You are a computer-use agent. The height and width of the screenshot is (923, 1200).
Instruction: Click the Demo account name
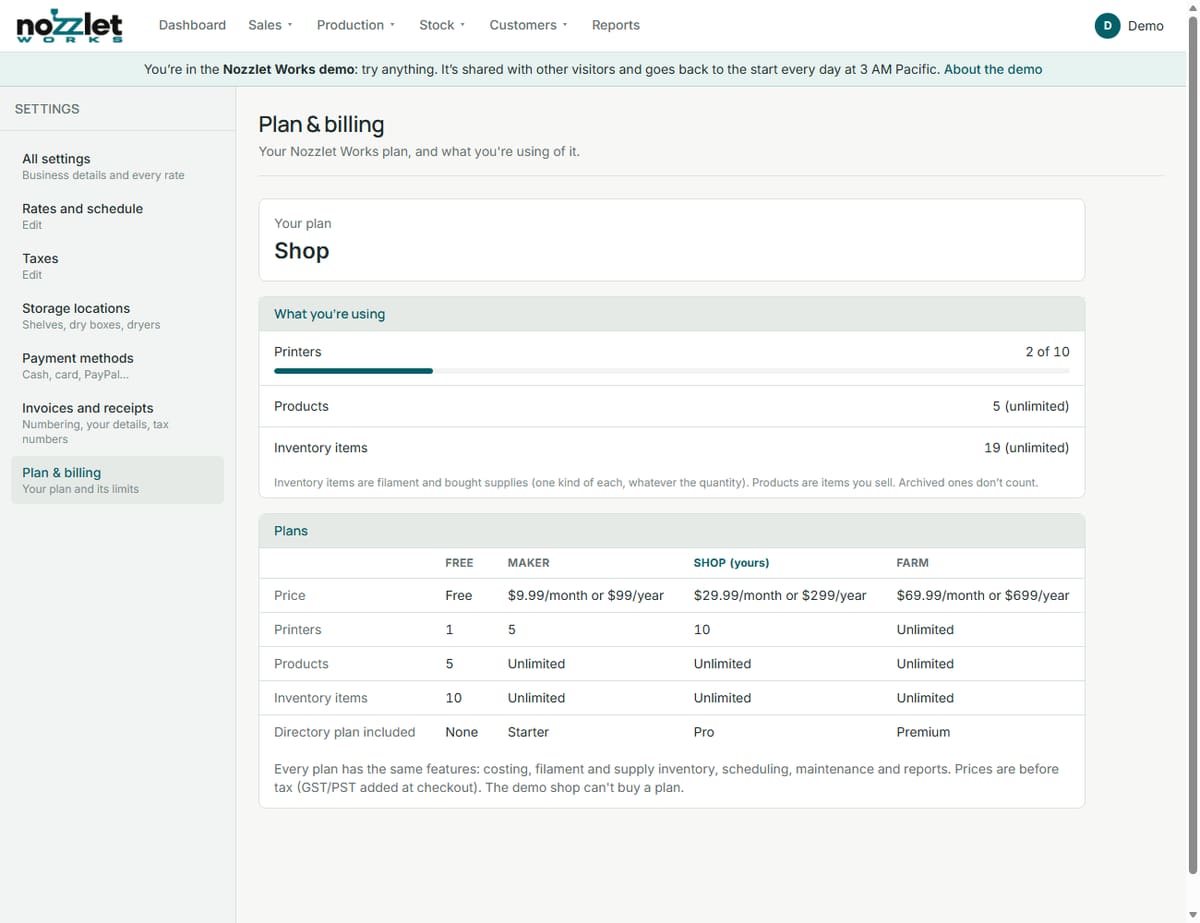tap(1146, 26)
